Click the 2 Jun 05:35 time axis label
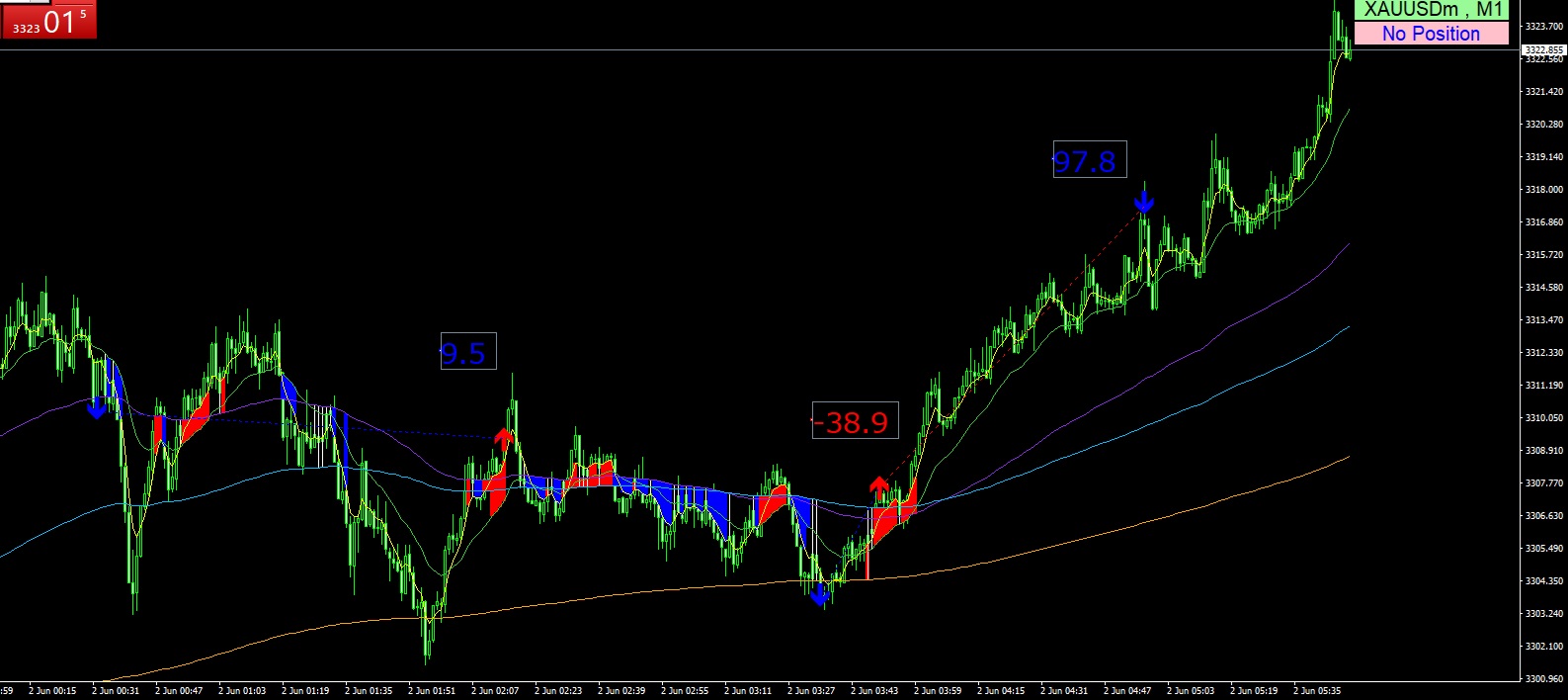This screenshot has height=700, width=1568. 1317,691
